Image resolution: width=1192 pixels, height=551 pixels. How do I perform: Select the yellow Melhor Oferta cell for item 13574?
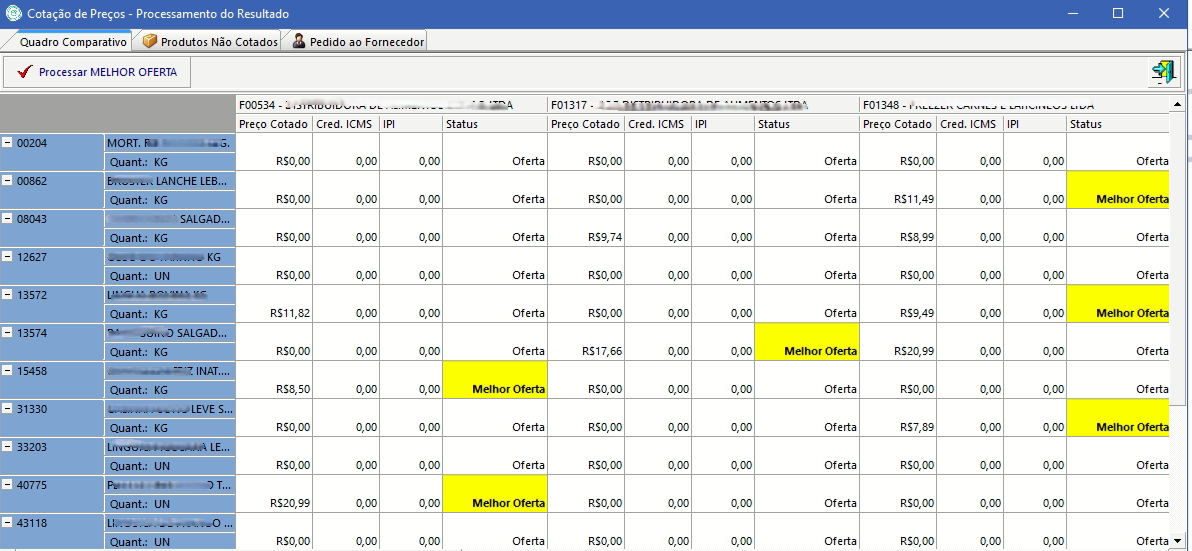click(x=807, y=342)
